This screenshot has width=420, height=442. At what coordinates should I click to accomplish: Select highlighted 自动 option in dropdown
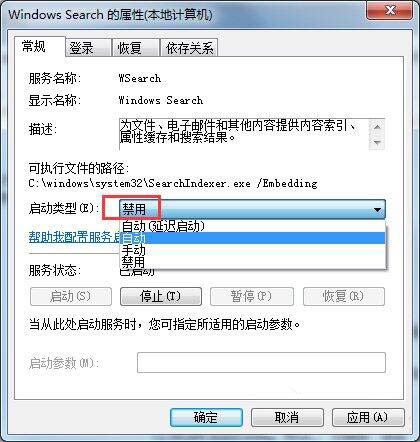tap(252, 238)
